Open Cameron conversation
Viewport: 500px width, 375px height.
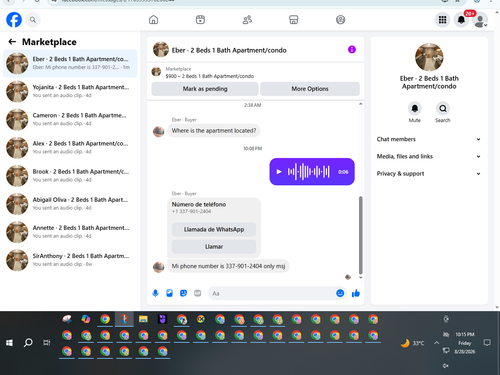coord(70,119)
